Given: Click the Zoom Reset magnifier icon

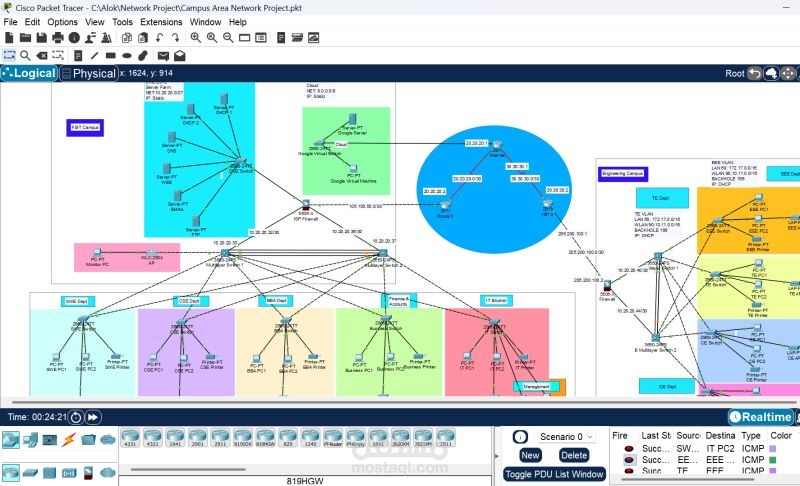Looking at the screenshot, I should (x=212, y=38).
